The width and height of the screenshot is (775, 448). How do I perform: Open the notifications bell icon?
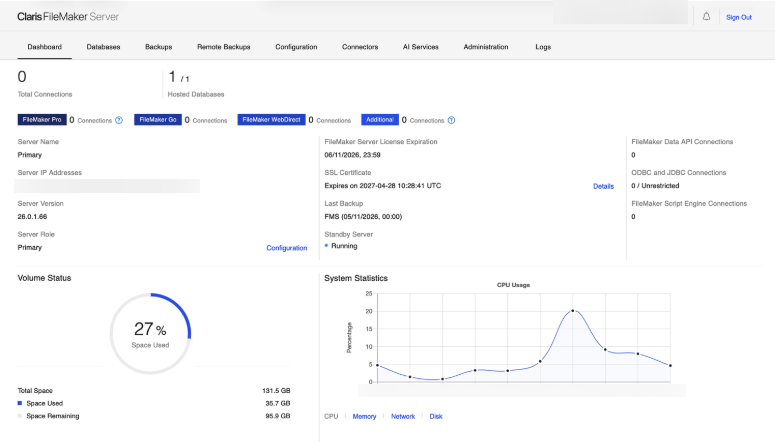[x=706, y=16]
